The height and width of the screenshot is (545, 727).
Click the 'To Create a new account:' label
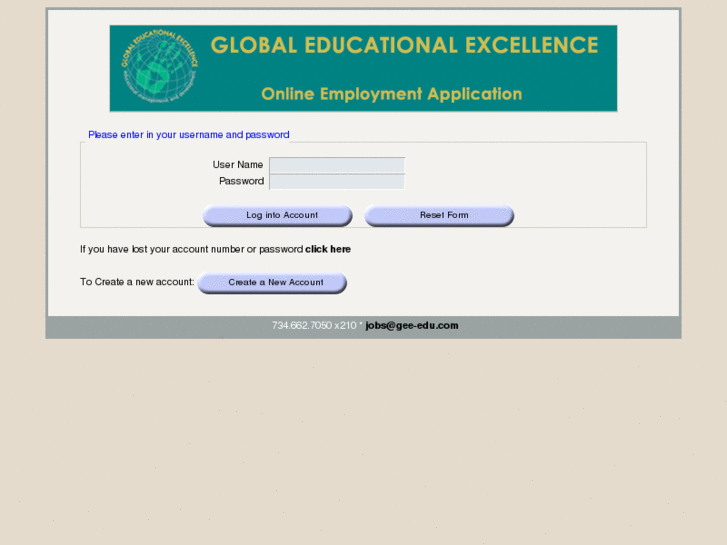(137, 282)
